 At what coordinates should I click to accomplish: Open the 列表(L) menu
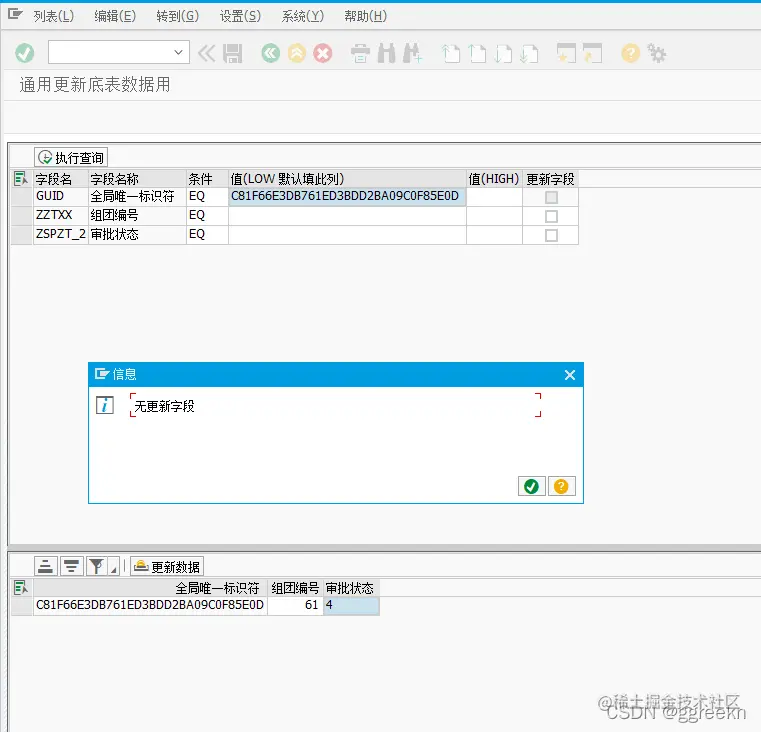click(x=53, y=17)
